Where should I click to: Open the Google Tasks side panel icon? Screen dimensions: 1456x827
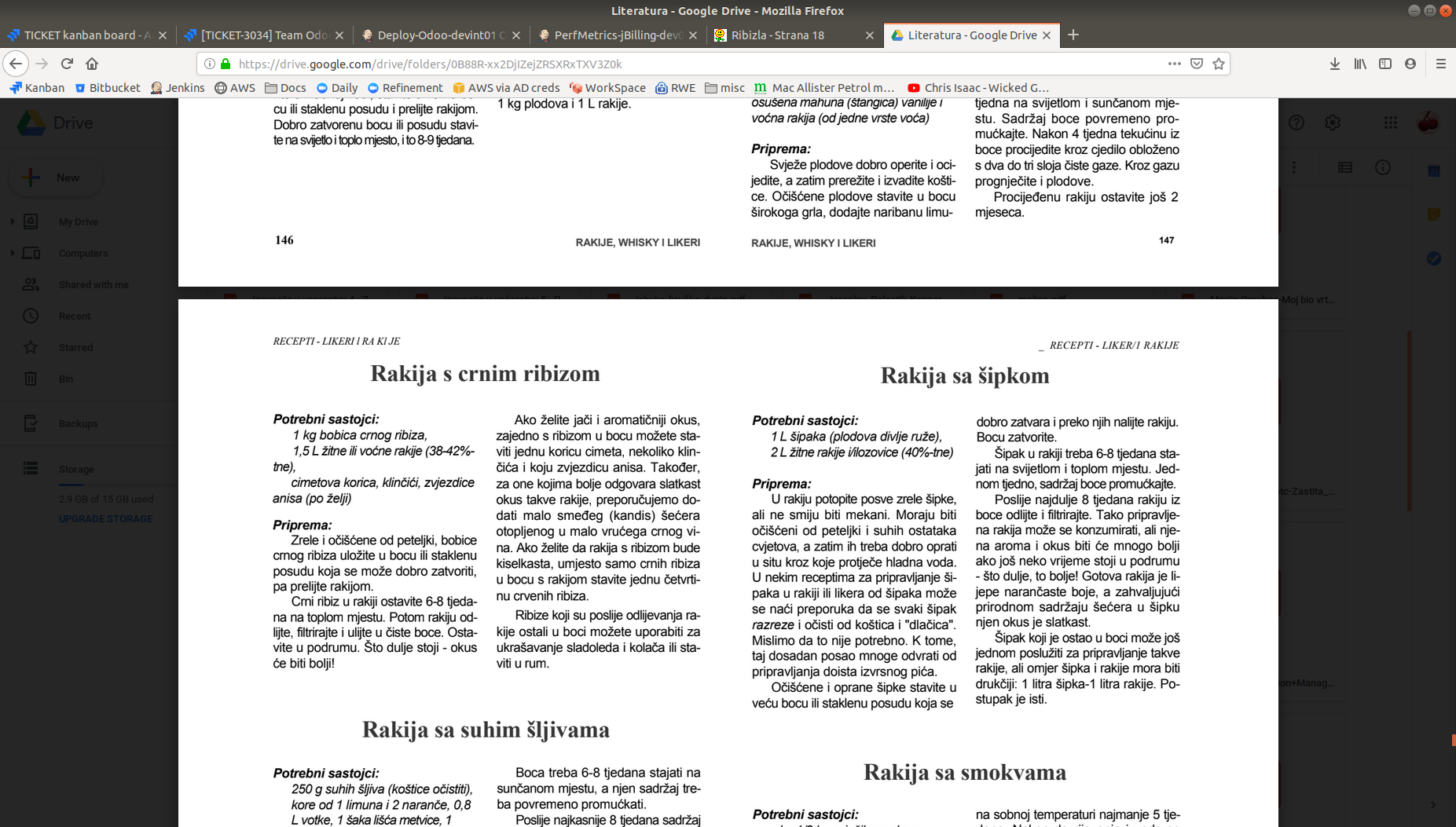[x=1434, y=258]
